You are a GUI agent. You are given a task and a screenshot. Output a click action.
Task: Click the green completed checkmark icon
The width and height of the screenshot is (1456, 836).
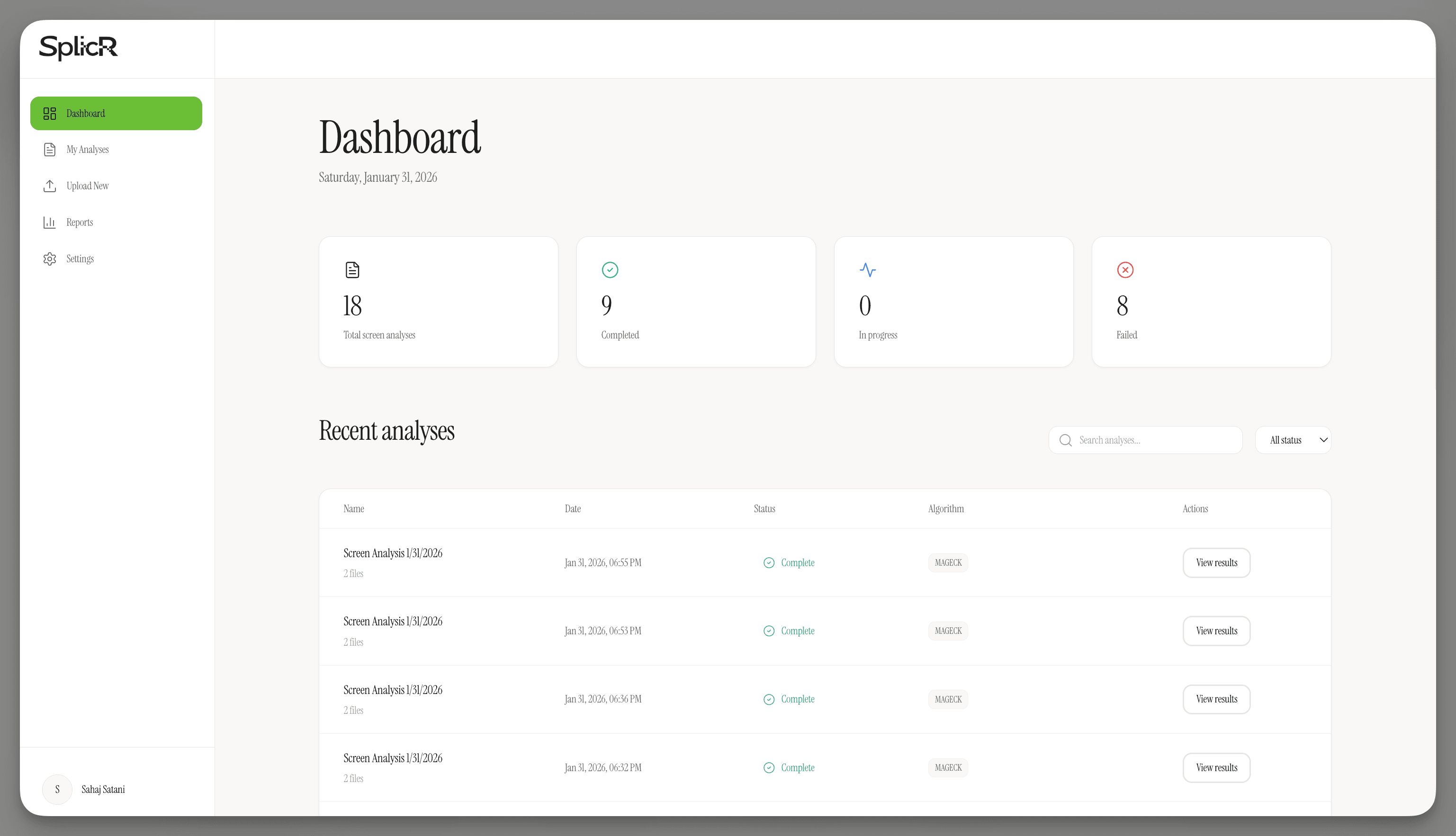(x=610, y=270)
